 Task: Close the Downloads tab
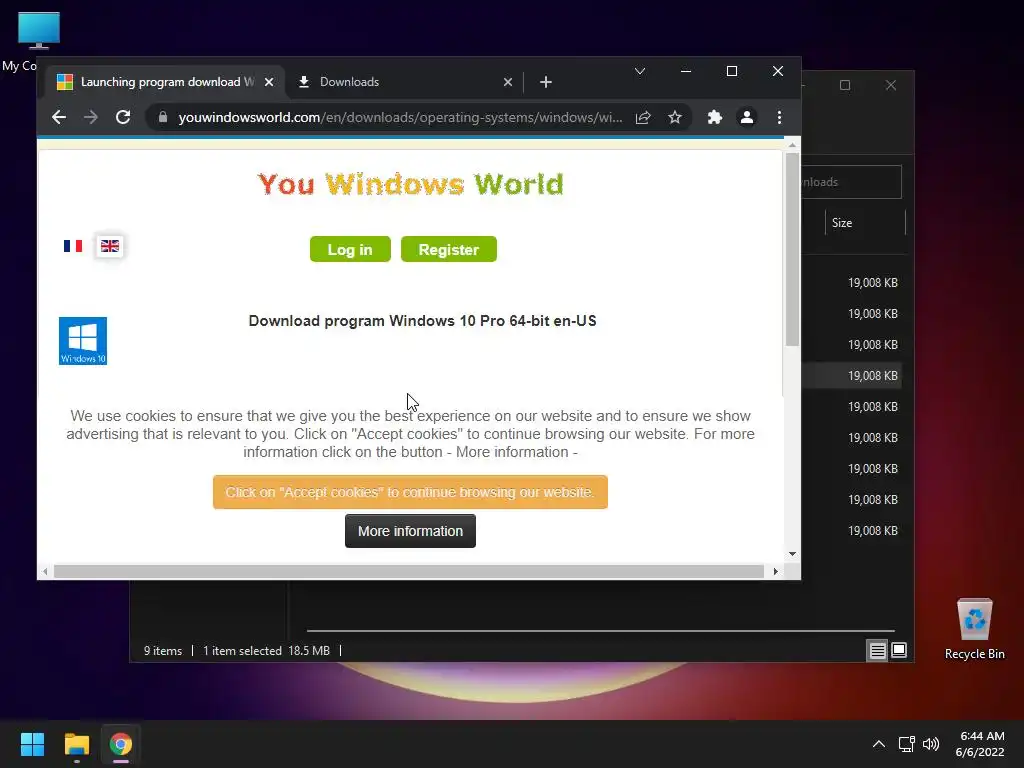click(507, 82)
